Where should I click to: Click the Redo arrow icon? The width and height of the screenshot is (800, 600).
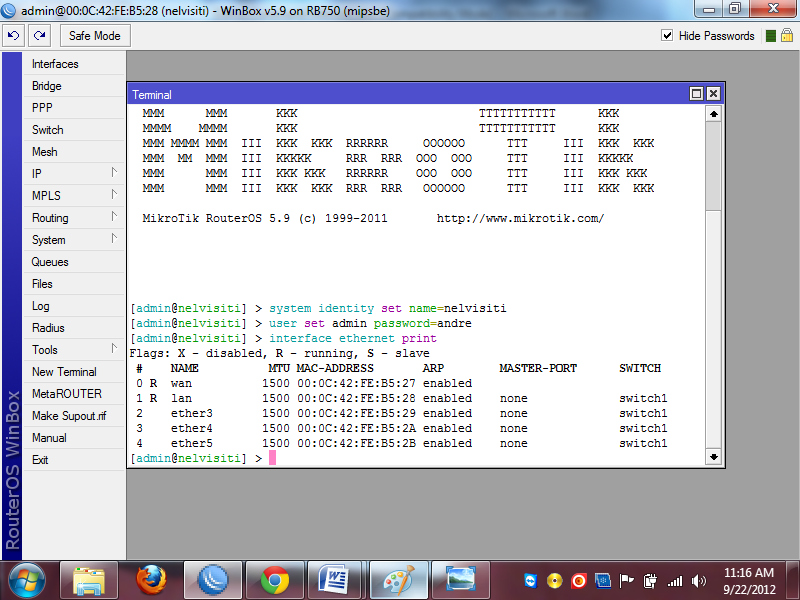coord(39,36)
